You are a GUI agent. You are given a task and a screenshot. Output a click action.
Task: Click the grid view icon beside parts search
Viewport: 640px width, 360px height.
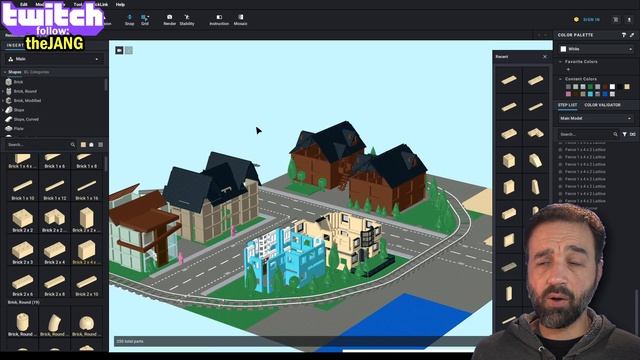100,144
